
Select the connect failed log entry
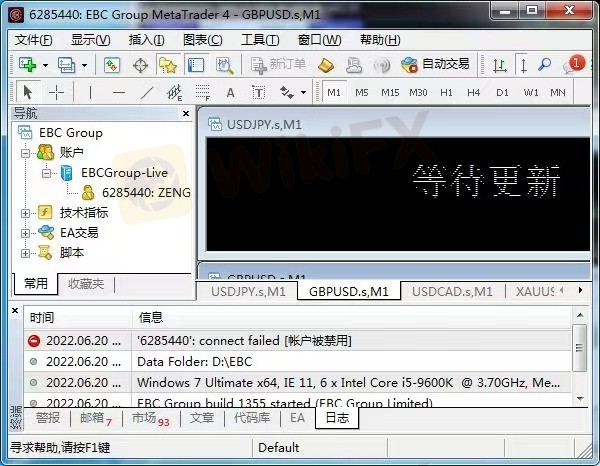[x=298, y=341]
